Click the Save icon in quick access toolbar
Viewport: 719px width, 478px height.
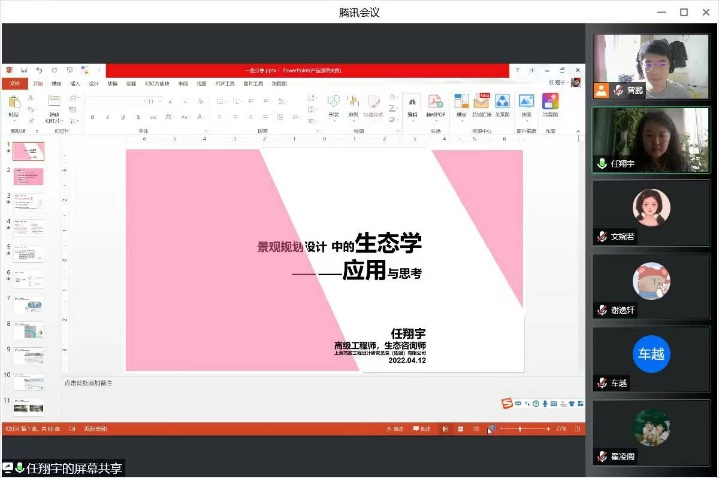24,70
